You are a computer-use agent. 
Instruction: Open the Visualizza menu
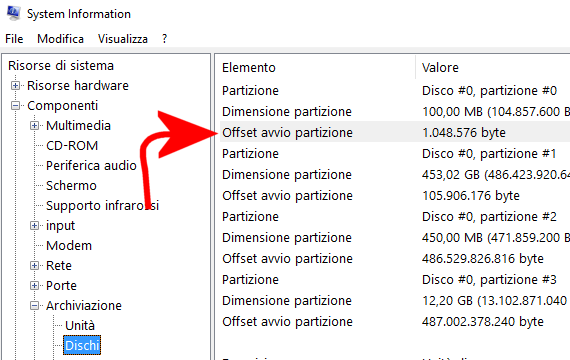pos(123,39)
